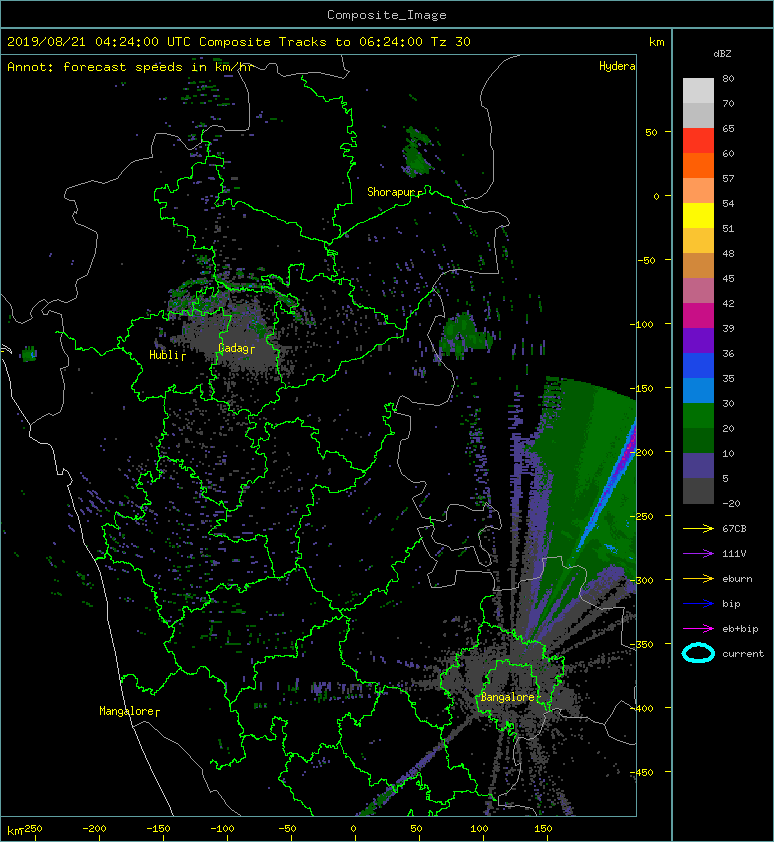The image size is (774, 842).
Task: Click the purple 111V track arrow in legend
Action: (698, 554)
